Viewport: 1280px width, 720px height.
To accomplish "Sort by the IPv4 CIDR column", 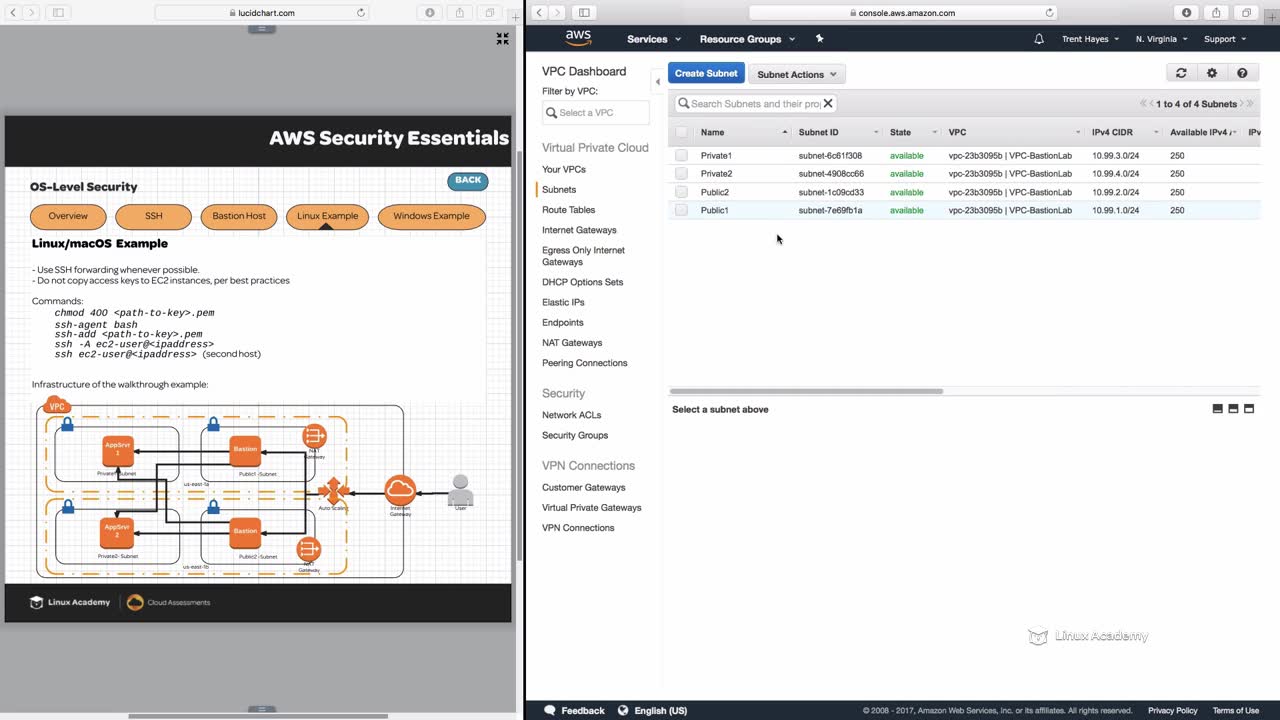I will [x=1125, y=132].
